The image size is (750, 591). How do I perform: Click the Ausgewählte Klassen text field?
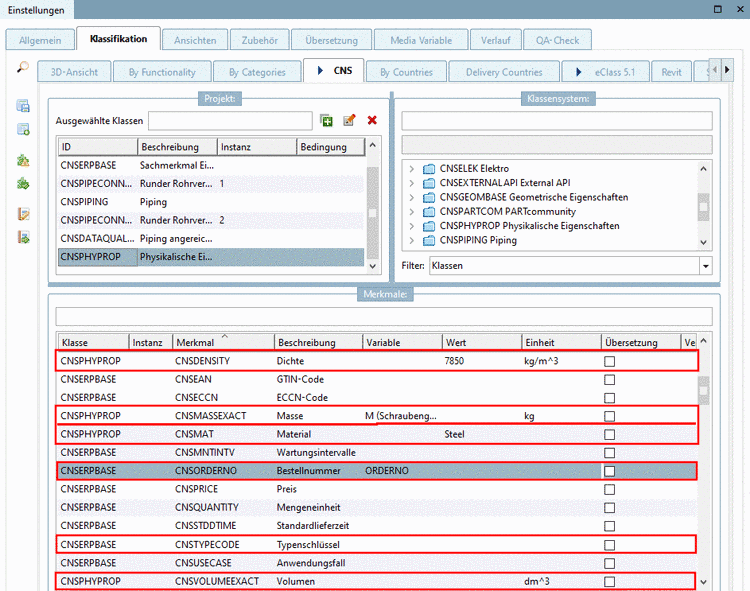[230, 121]
